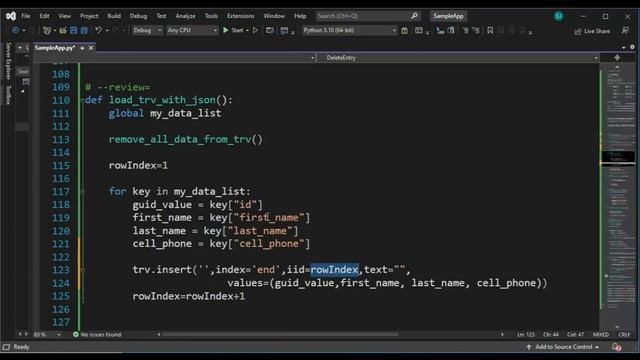Click the browser window toolbar icon after Start
Image resolution: width=640 pixels, height=360 pixels.
tap(270, 30)
